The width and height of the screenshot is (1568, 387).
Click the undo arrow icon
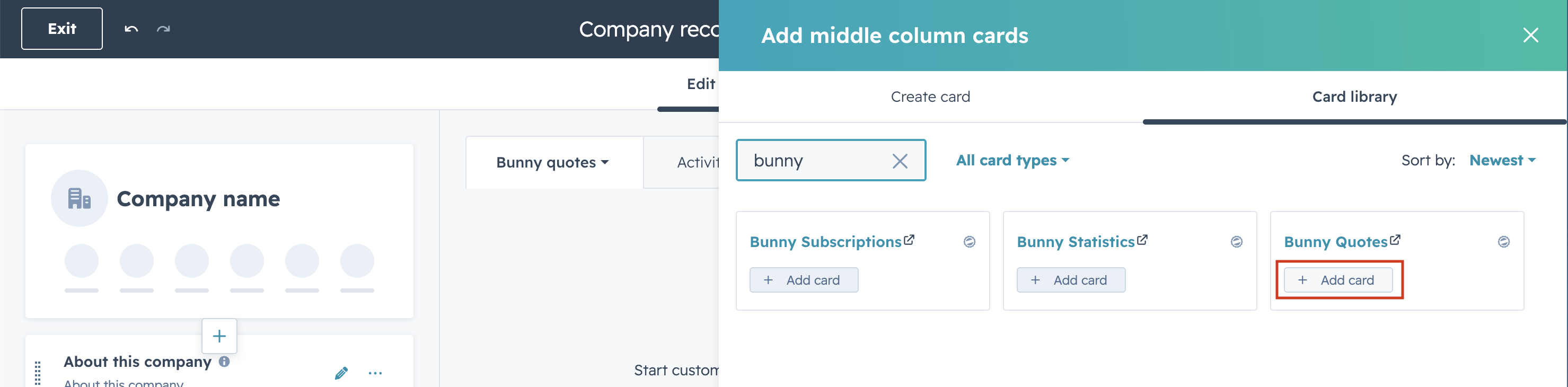(x=131, y=29)
